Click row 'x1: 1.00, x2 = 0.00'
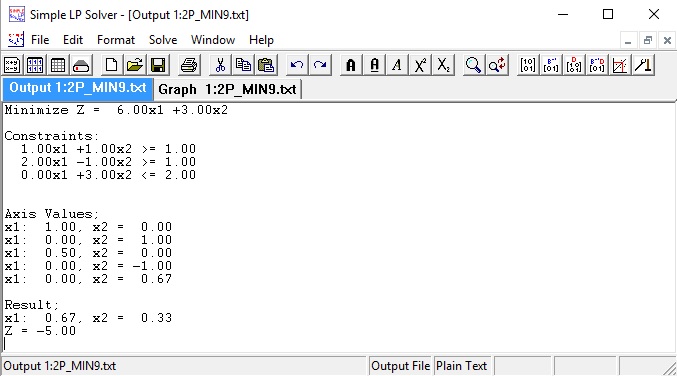Screen dimensions: 677x376 click(x=88, y=227)
